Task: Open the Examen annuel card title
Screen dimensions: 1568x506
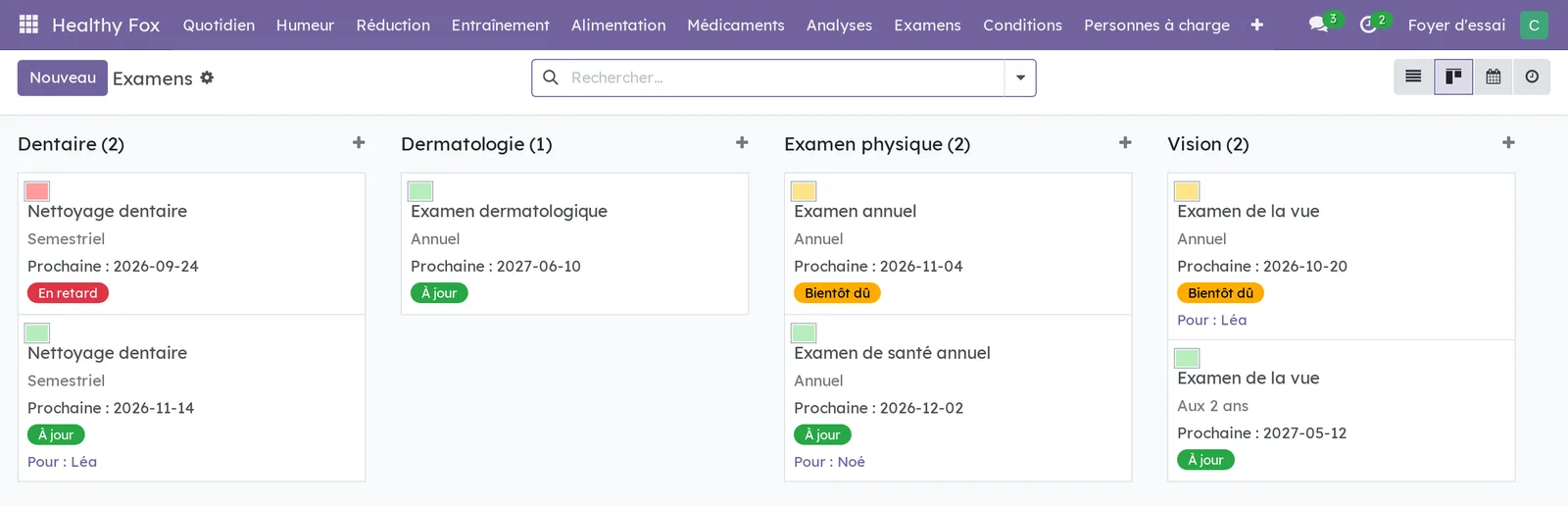Action: coord(855,211)
